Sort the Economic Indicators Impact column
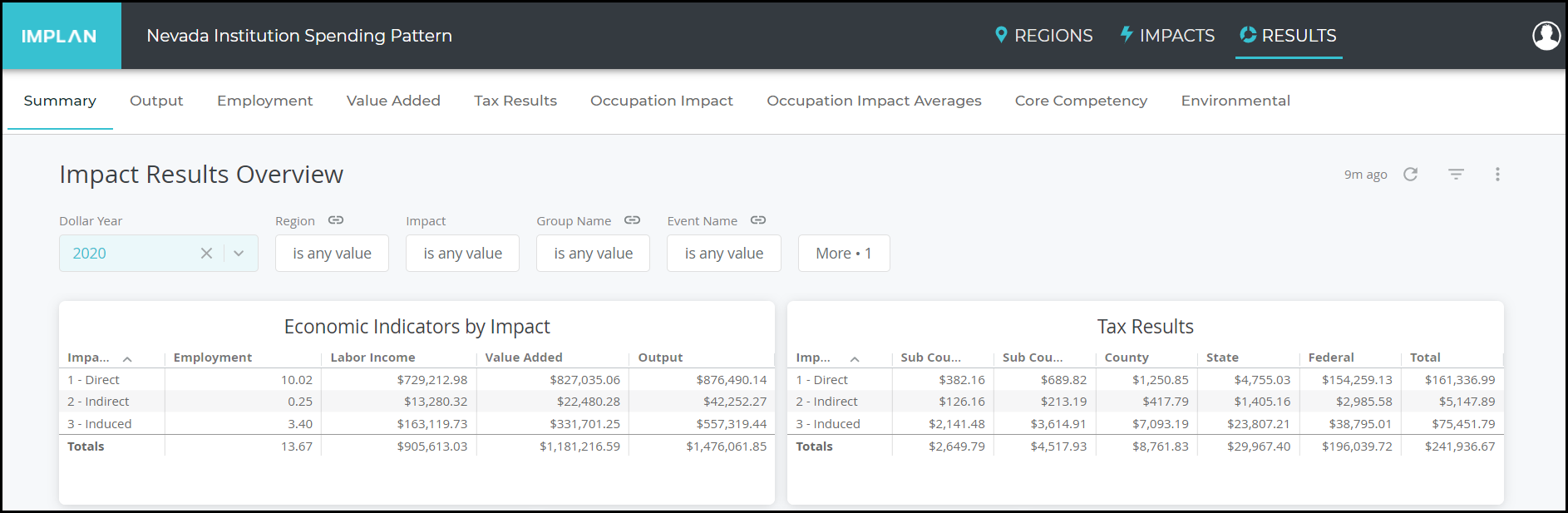This screenshot has height=513, width=1568. (x=127, y=359)
